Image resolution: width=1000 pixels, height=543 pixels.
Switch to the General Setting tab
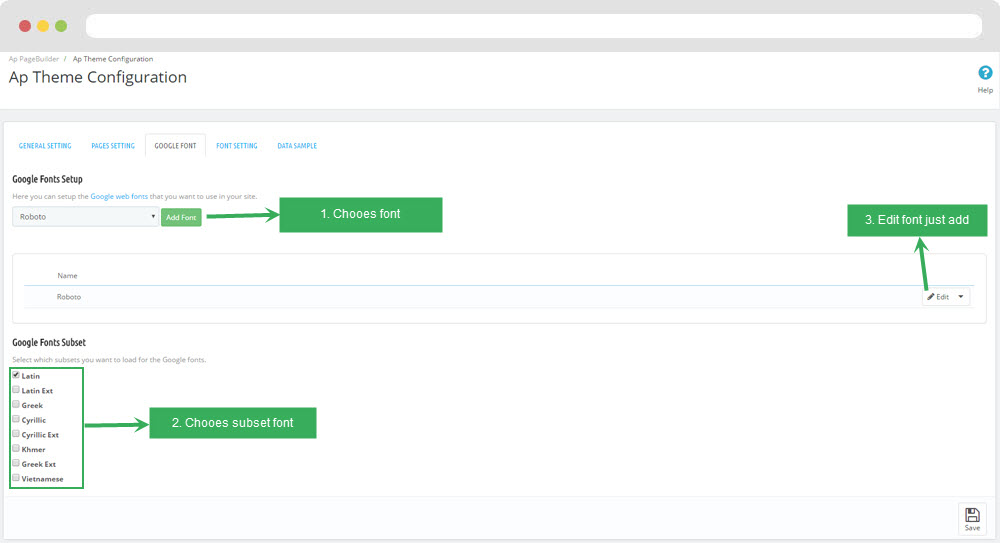click(45, 146)
